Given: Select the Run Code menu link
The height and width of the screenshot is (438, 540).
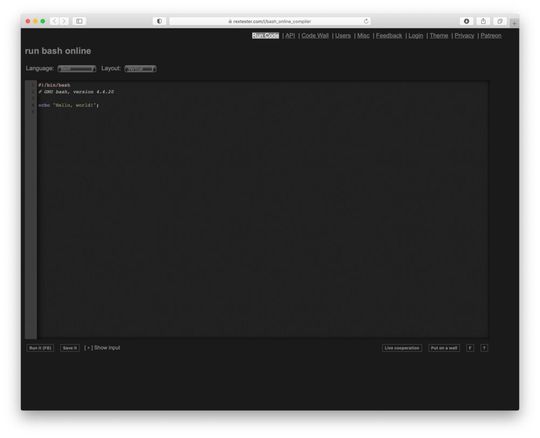Looking at the screenshot, I should coord(265,35).
